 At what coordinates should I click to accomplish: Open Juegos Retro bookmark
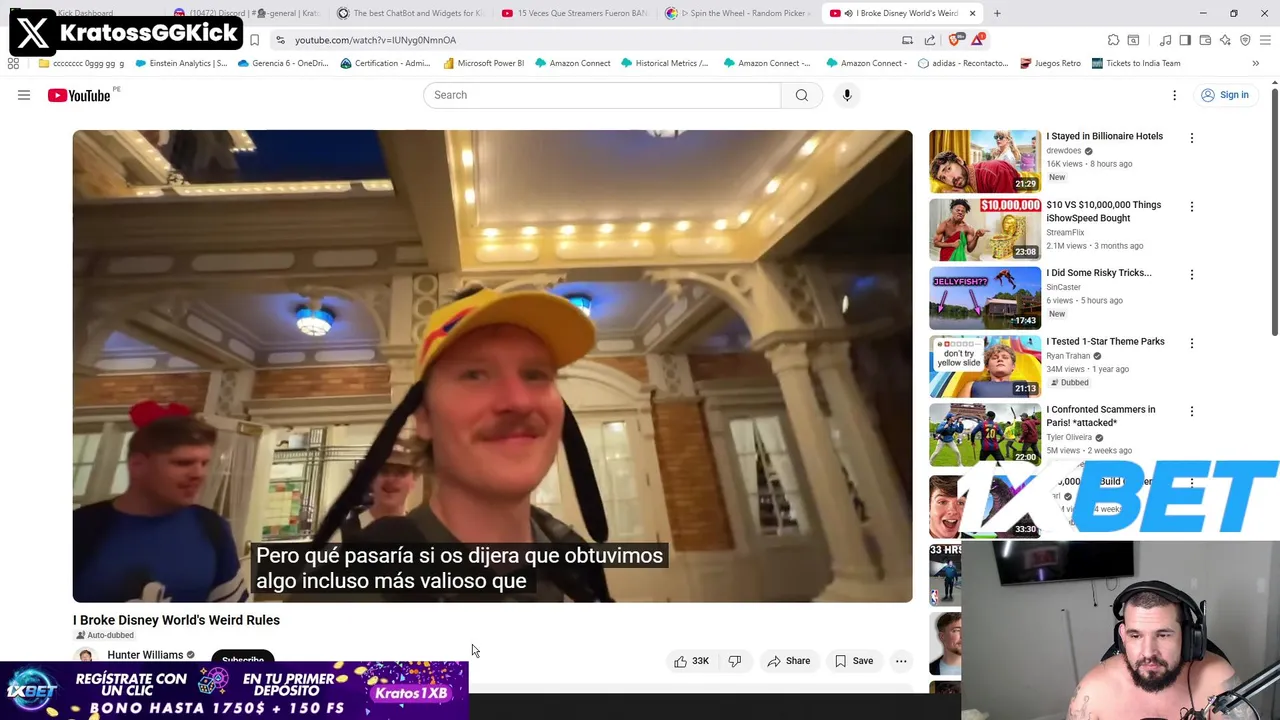point(1050,63)
